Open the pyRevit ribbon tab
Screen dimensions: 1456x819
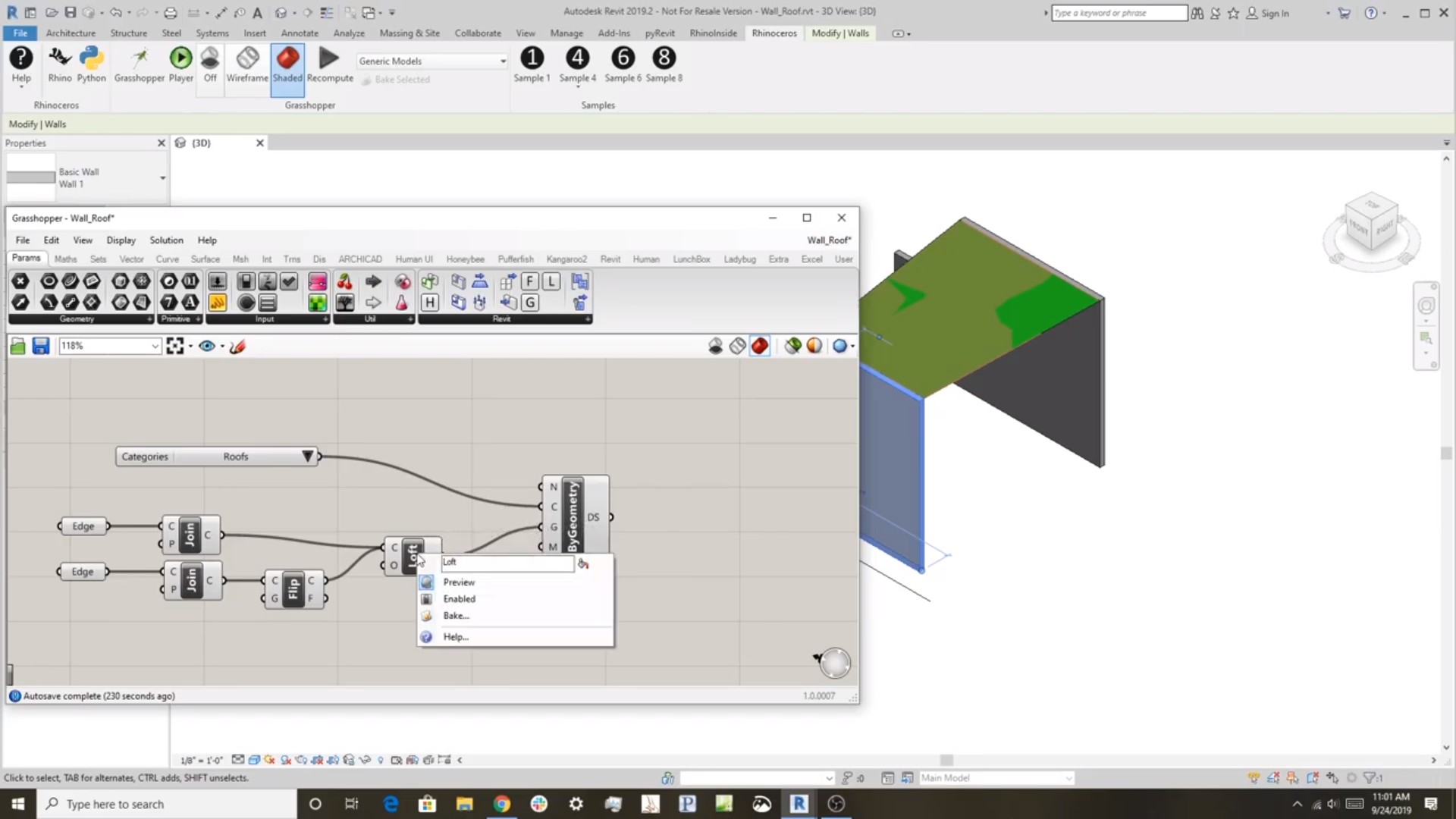(x=659, y=33)
